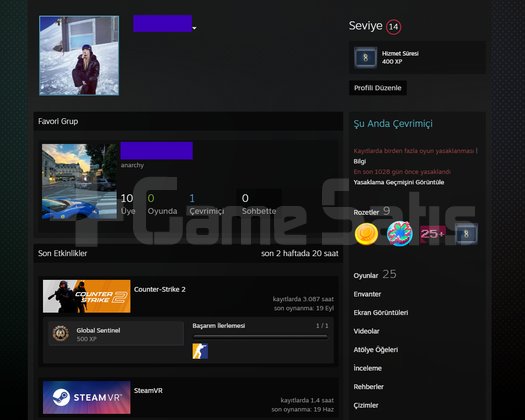Screen dimensions: 525x420
Task: Select the 25+ games collector badge
Action: pyautogui.click(x=433, y=233)
